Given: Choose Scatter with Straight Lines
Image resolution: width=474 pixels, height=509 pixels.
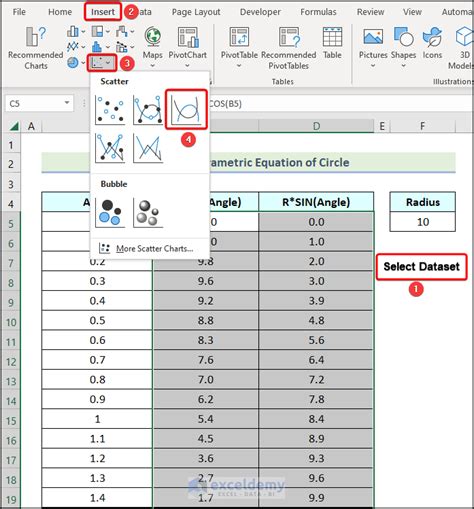Looking at the screenshot, I should (148, 148).
